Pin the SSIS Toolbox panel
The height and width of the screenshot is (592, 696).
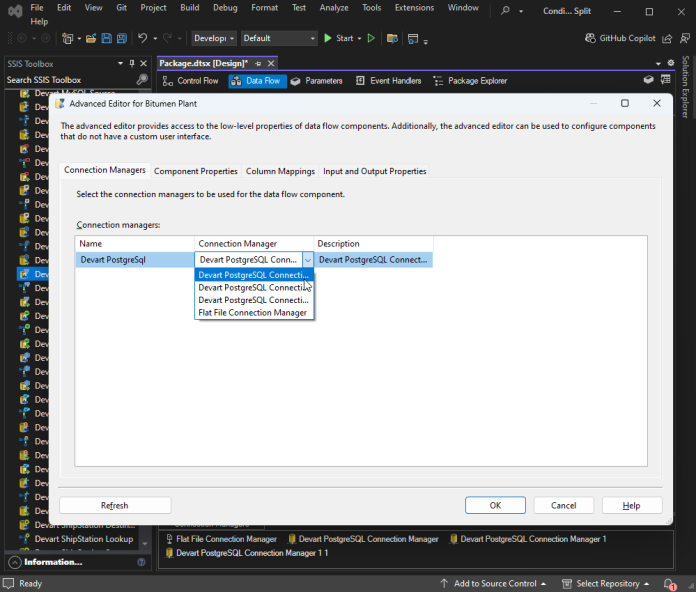(x=131, y=63)
